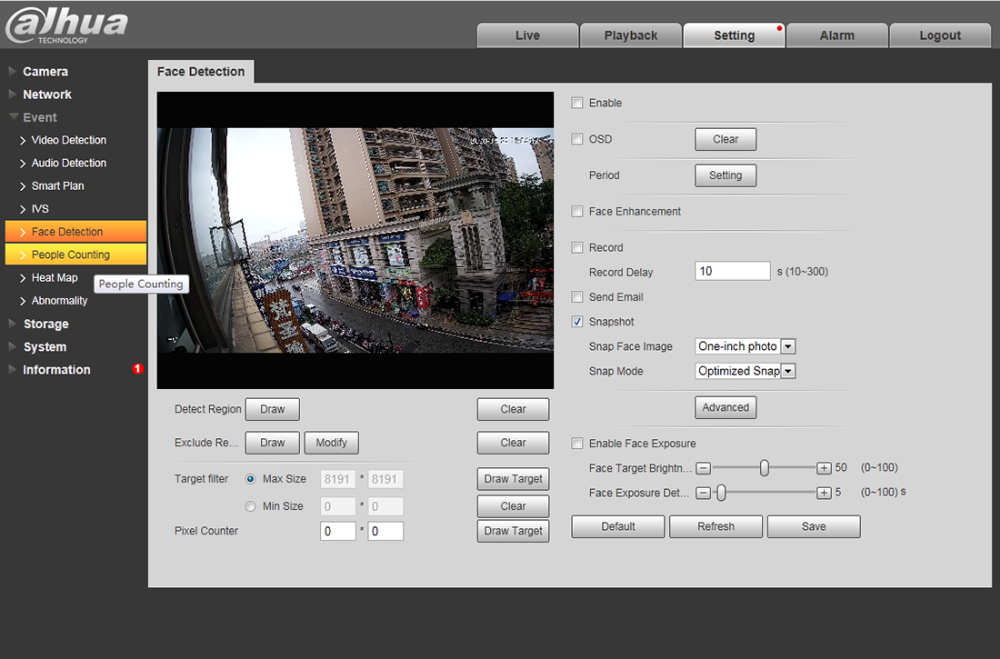Expand the Storage section in sidebar

(x=46, y=324)
